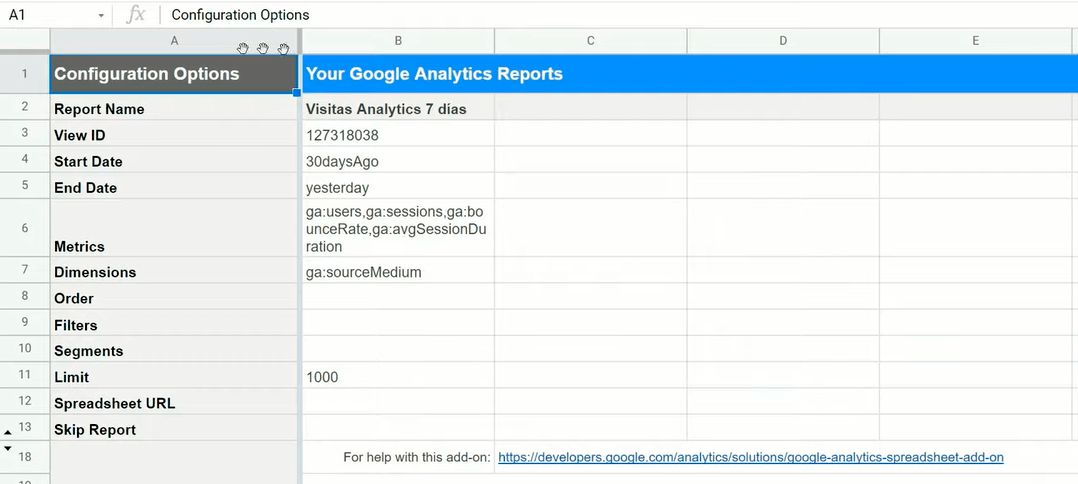This screenshot has width=1078, height=484.
Task: Select the cell with 1000
Action: tap(398, 375)
